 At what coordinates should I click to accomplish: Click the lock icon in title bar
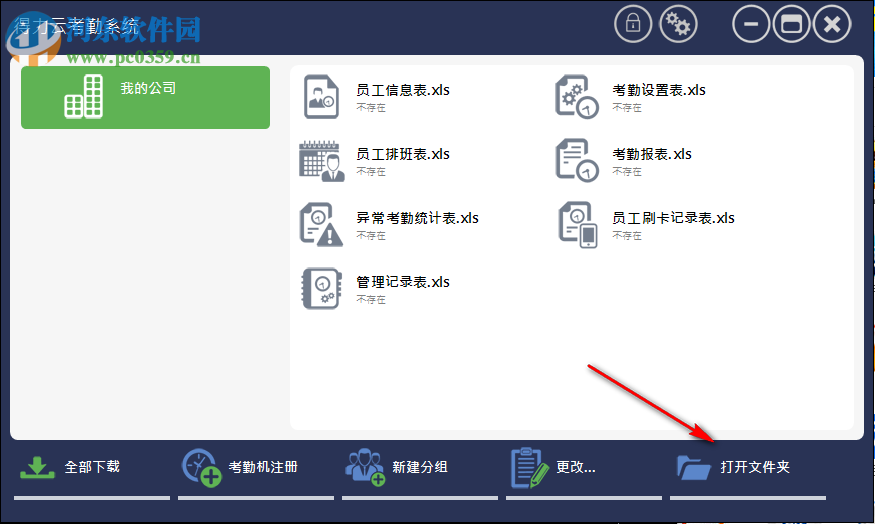633,24
